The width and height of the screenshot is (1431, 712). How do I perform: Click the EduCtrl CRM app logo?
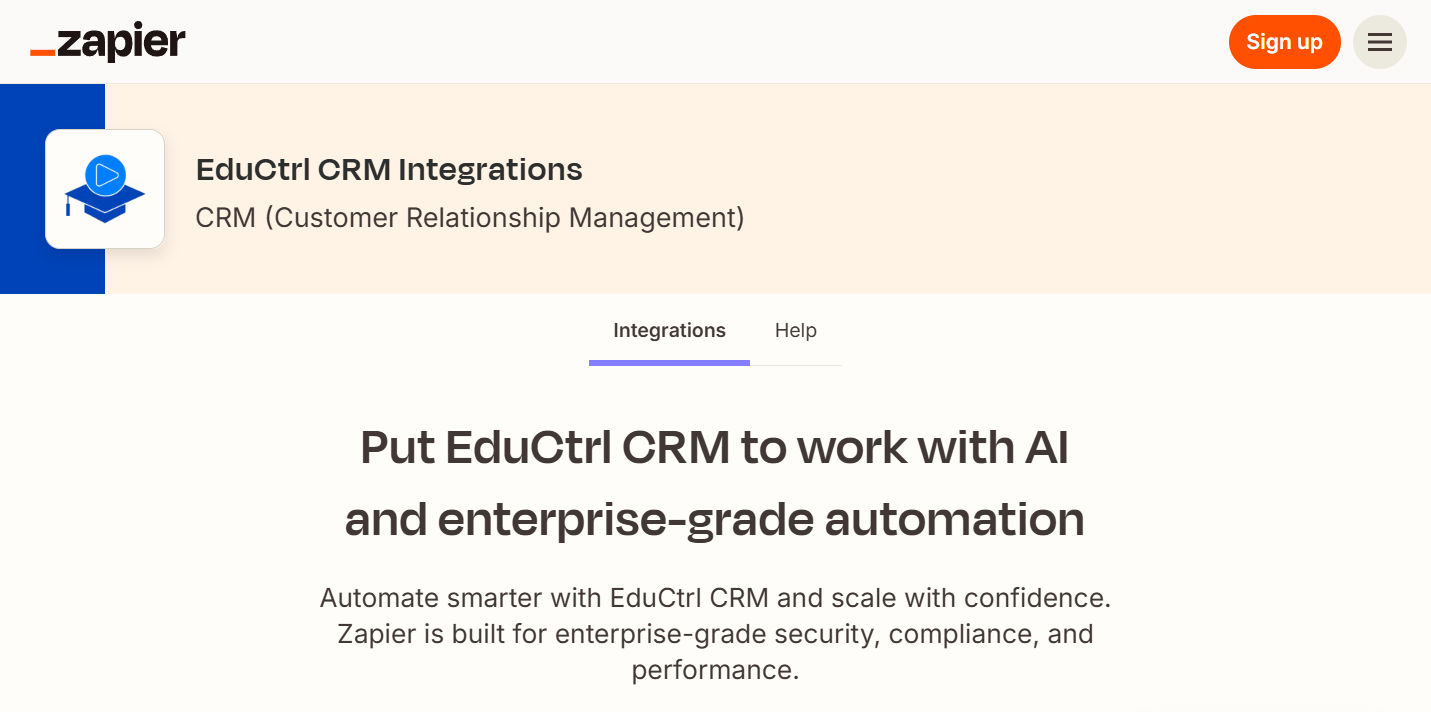[x=105, y=189]
